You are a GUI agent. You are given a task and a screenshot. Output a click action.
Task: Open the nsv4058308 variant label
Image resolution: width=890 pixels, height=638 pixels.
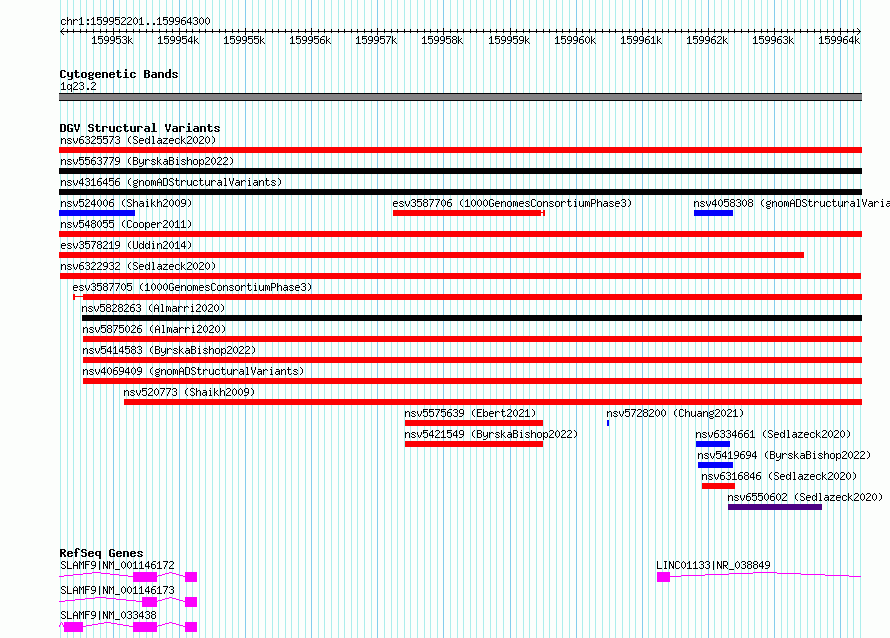pos(791,203)
